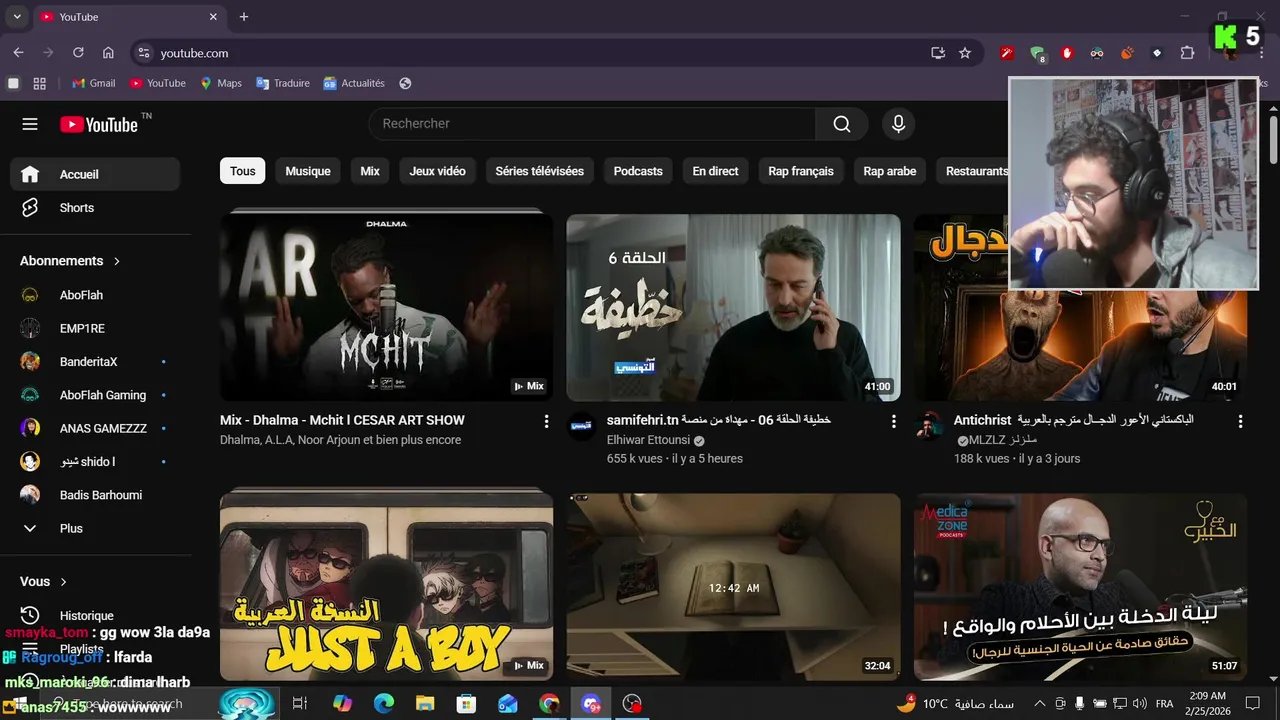Expand subscriptions with Plus
The width and height of the screenshot is (1280, 720).
click(95, 528)
